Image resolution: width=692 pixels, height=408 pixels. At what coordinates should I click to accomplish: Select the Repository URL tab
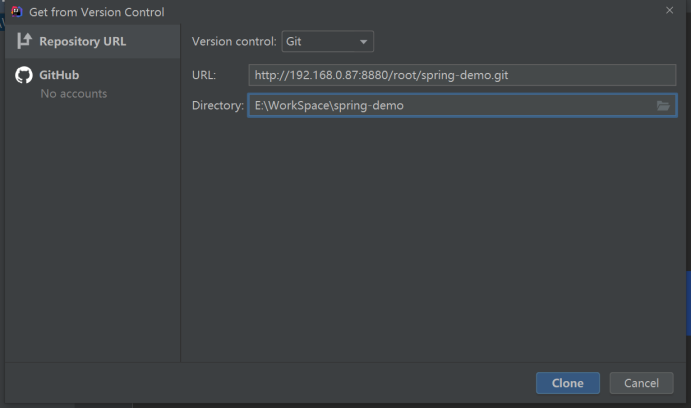click(x=93, y=41)
